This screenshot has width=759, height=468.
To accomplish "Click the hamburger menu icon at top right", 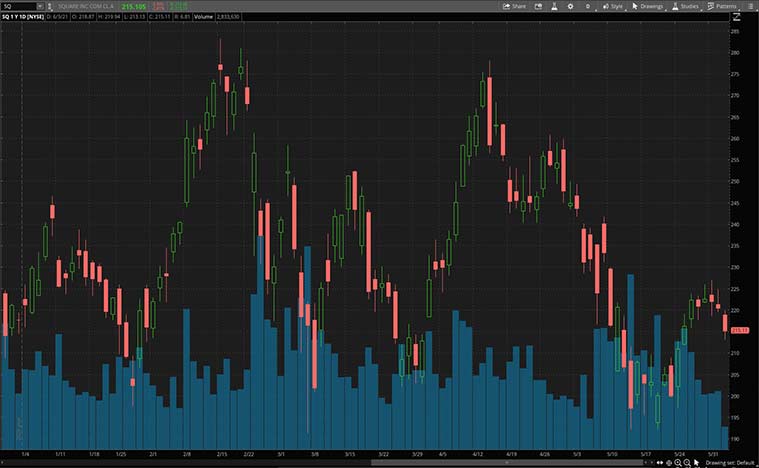I will [x=750, y=6].
